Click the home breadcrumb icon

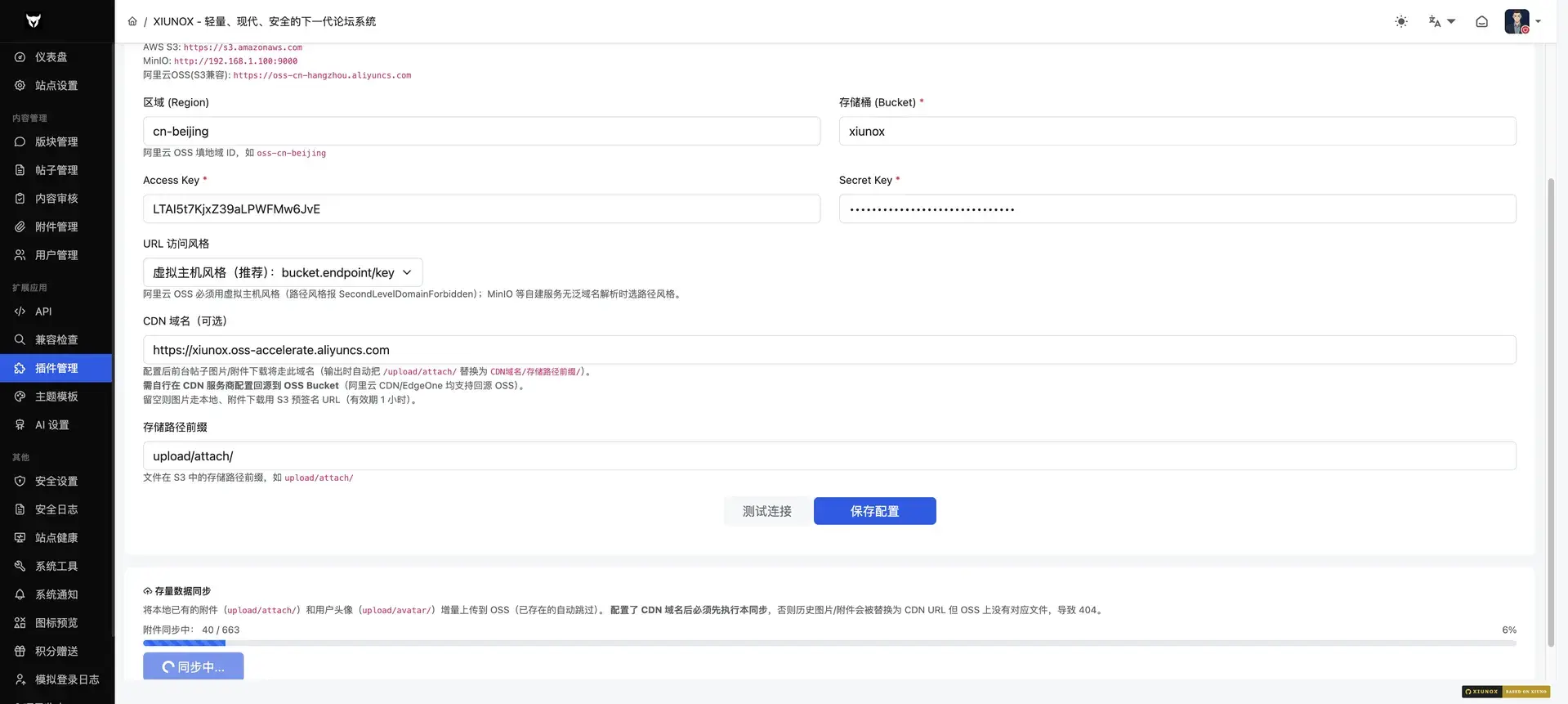(x=132, y=21)
